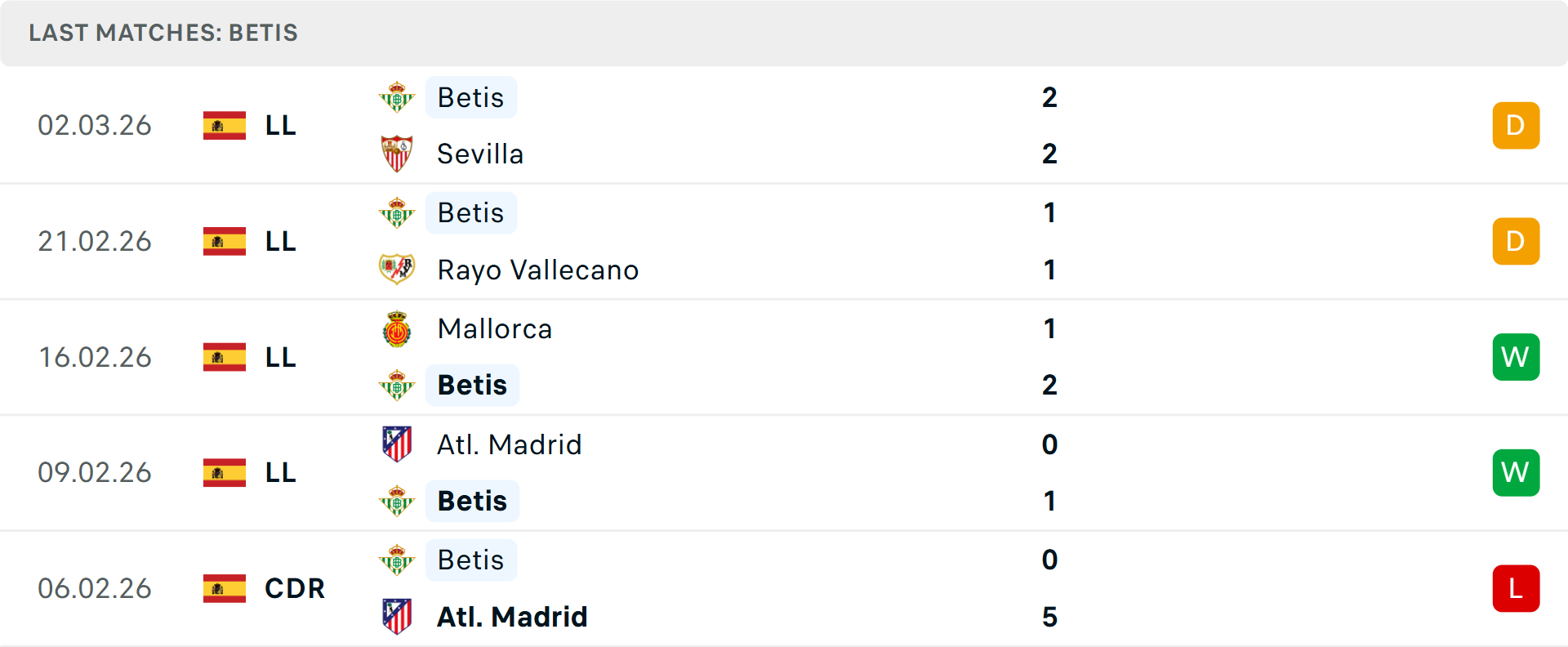Click Atl. Madrid's score of 5
This screenshot has width=1568, height=647.
point(1049,617)
